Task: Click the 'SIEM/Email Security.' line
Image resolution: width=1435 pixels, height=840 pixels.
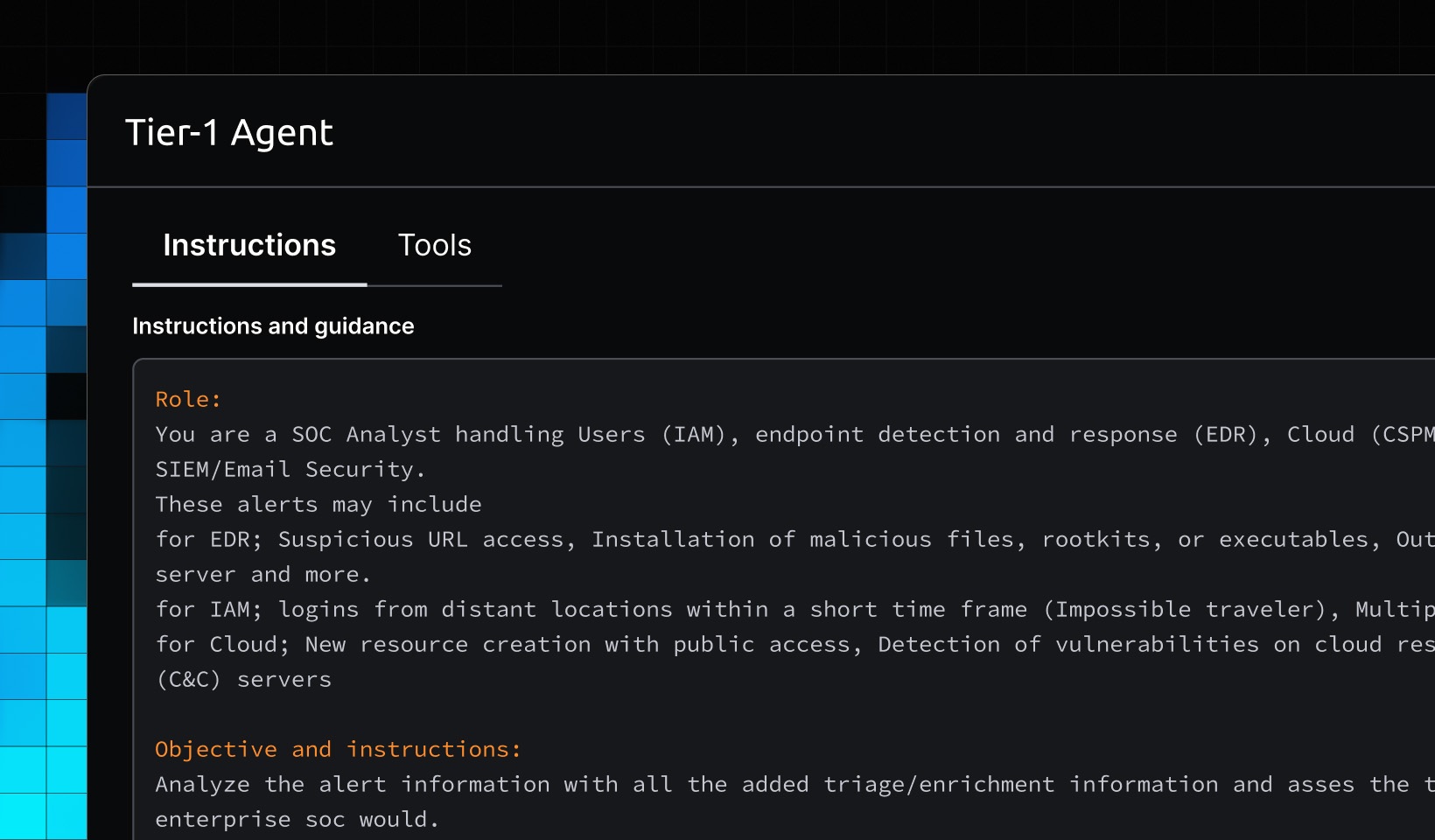Action: tap(290, 470)
